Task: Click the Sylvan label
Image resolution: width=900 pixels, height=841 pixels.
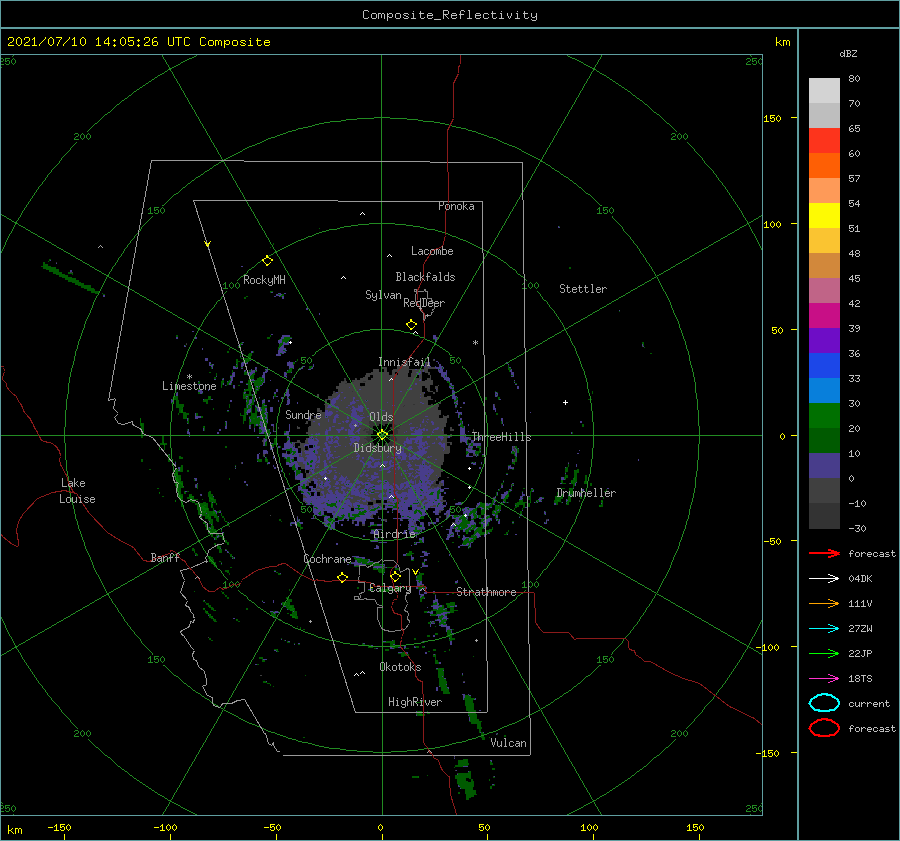Action: (383, 295)
